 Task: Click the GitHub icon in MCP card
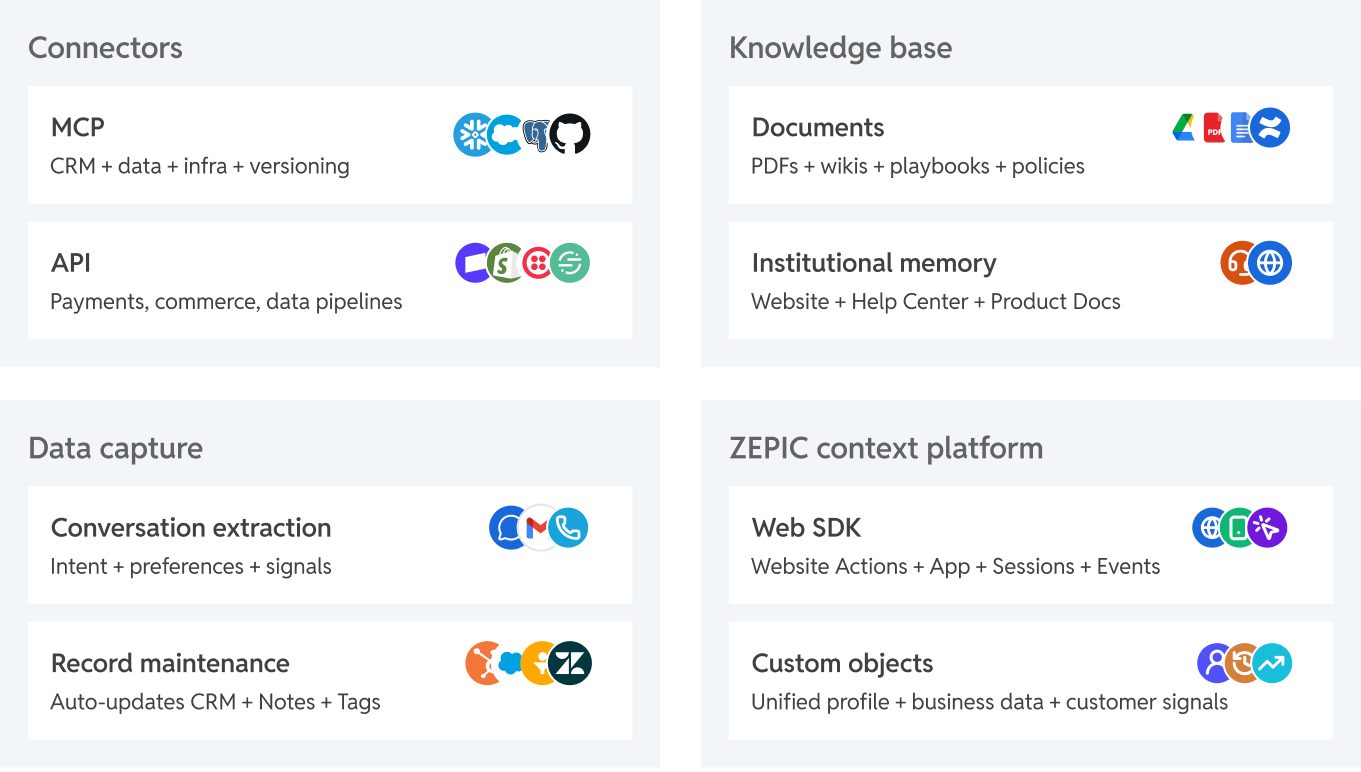click(x=570, y=135)
